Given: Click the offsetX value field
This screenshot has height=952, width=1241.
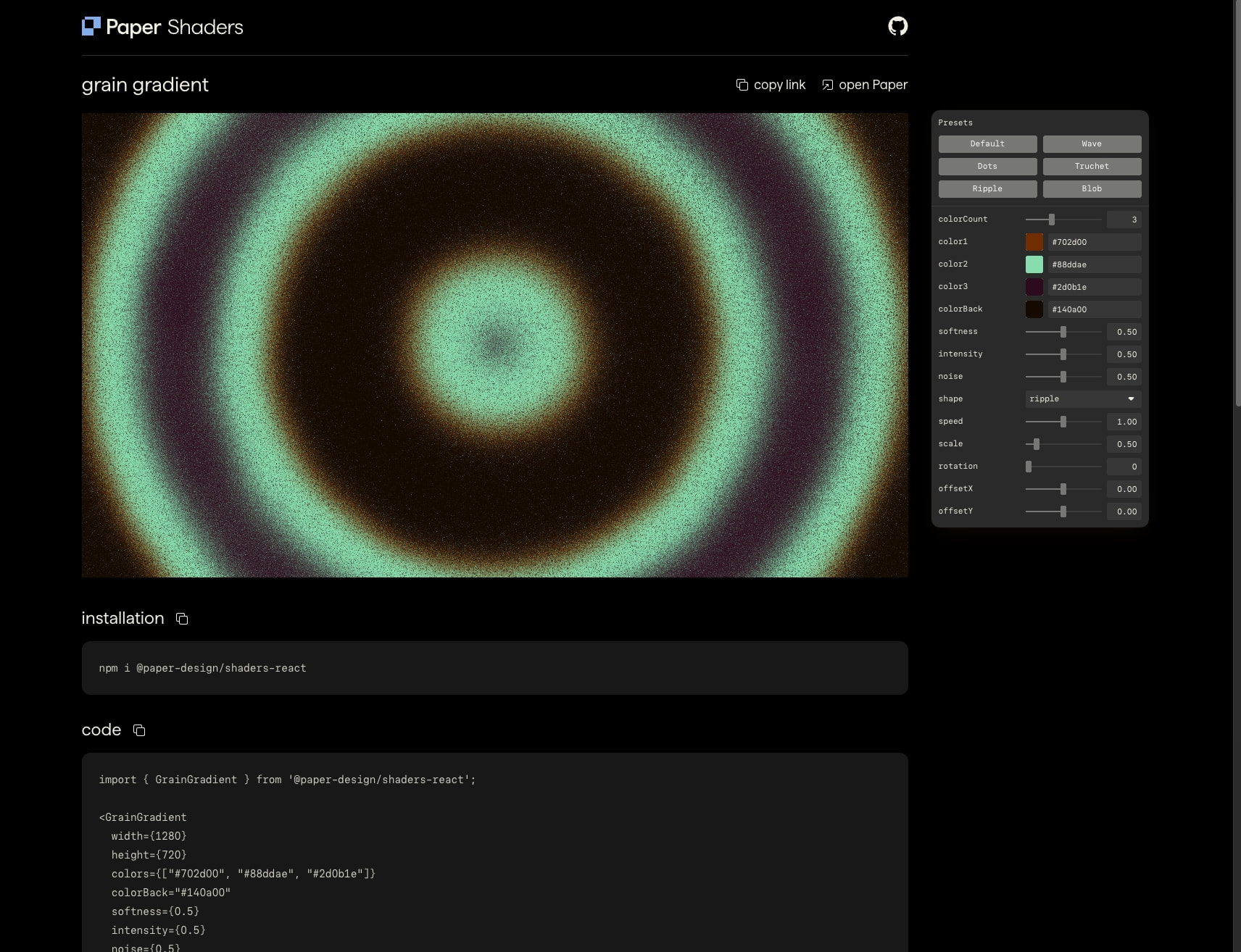Looking at the screenshot, I should [1124, 489].
